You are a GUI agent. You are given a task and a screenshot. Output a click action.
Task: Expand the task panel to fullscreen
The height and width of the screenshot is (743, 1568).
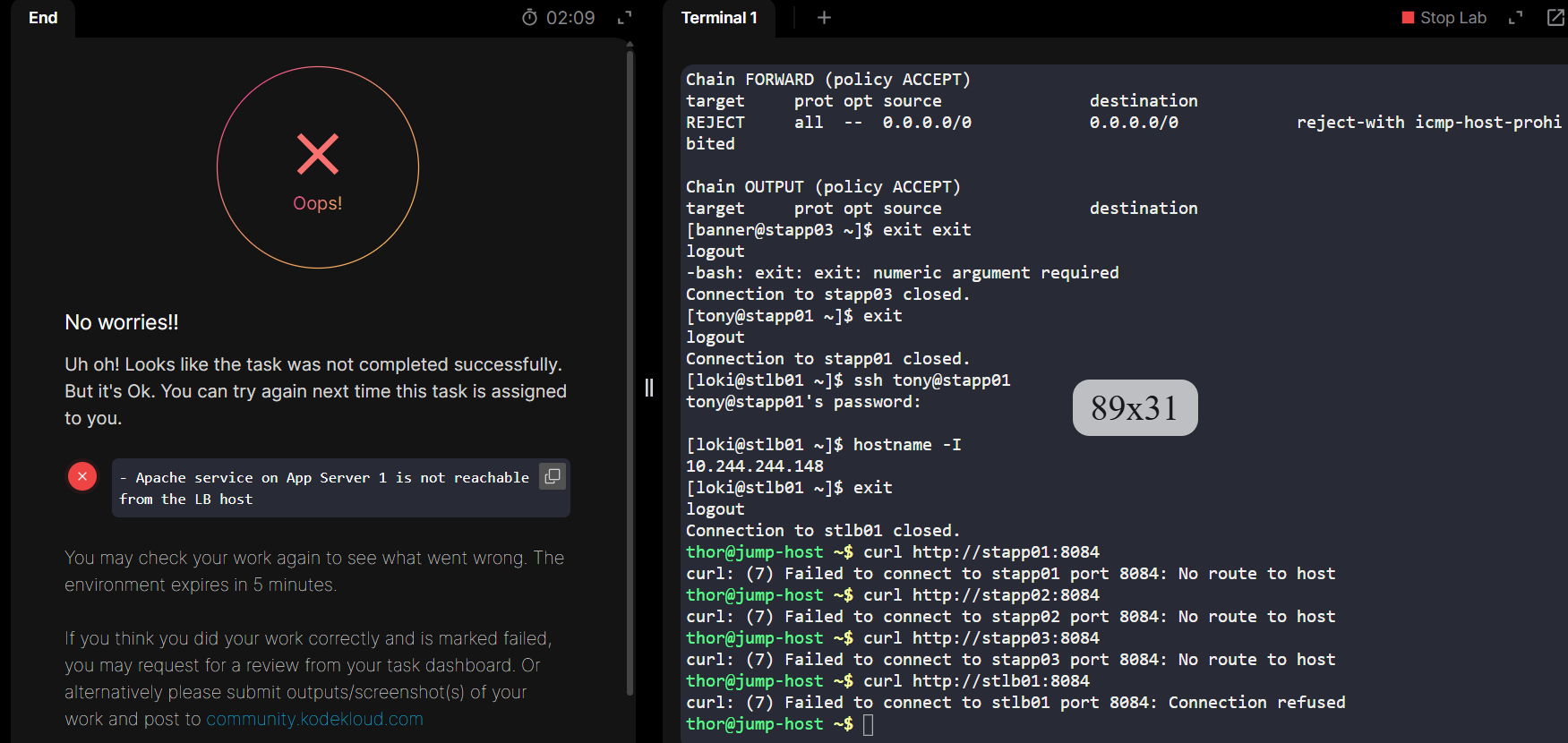click(x=625, y=18)
